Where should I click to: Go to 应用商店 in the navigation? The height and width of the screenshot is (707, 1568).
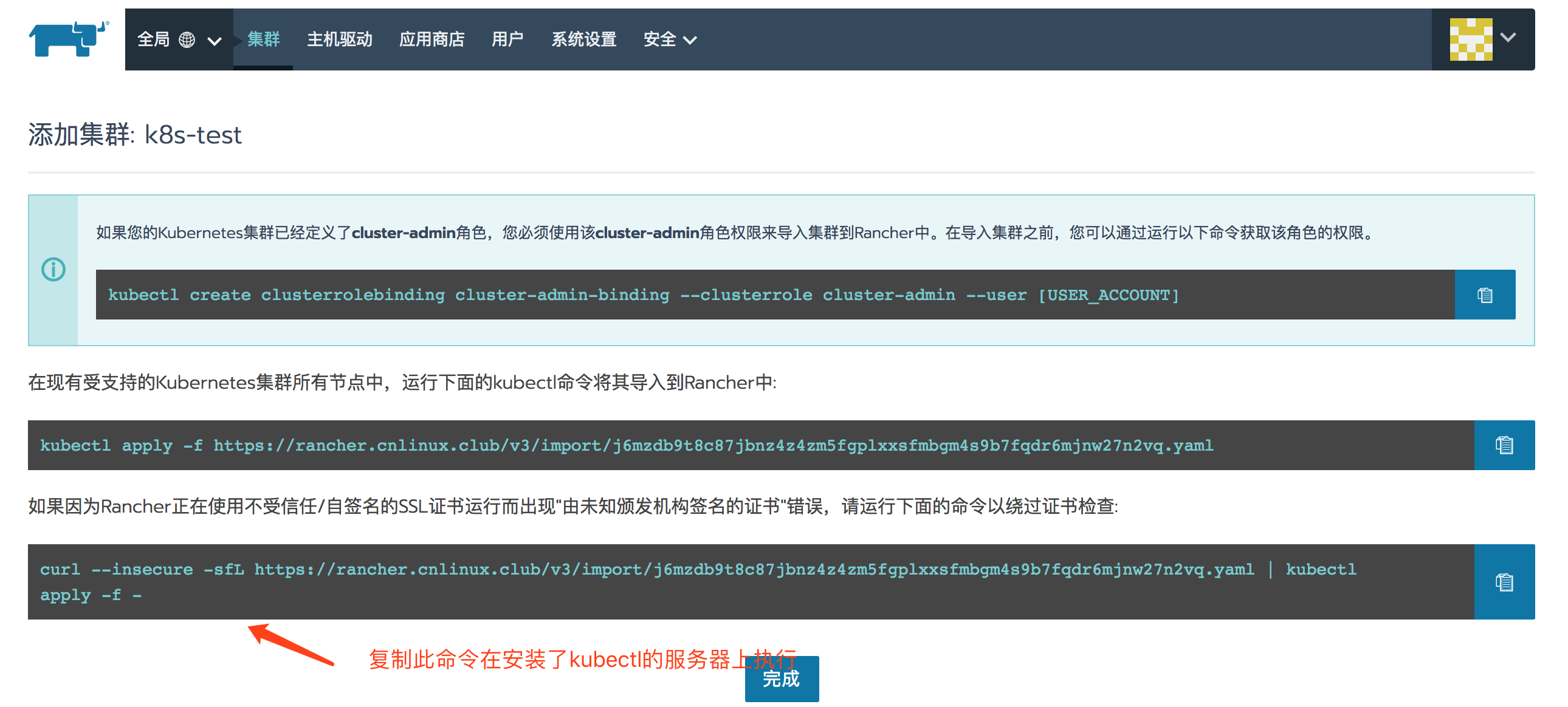tap(432, 39)
